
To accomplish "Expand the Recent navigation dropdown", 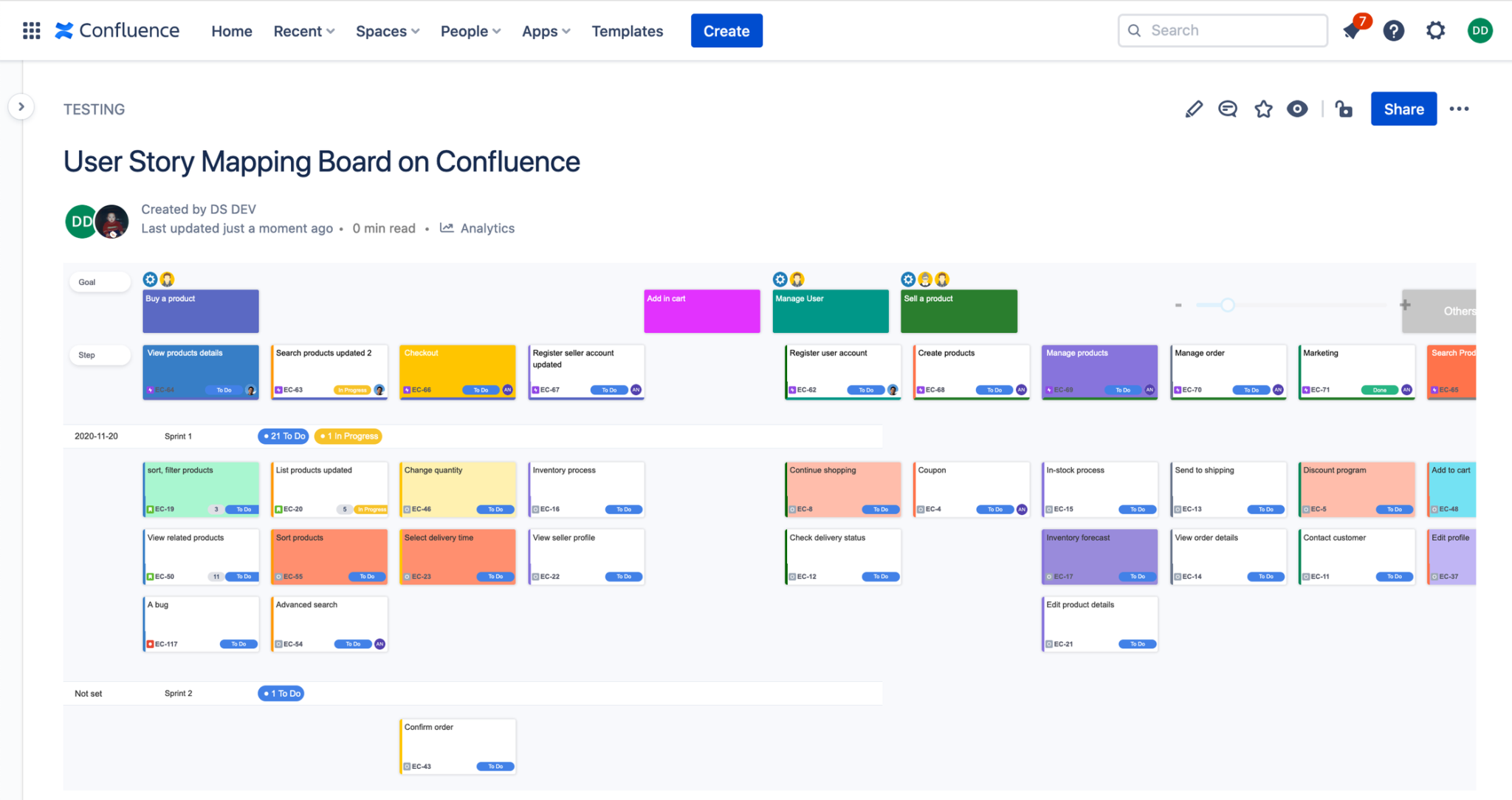I will (303, 30).
